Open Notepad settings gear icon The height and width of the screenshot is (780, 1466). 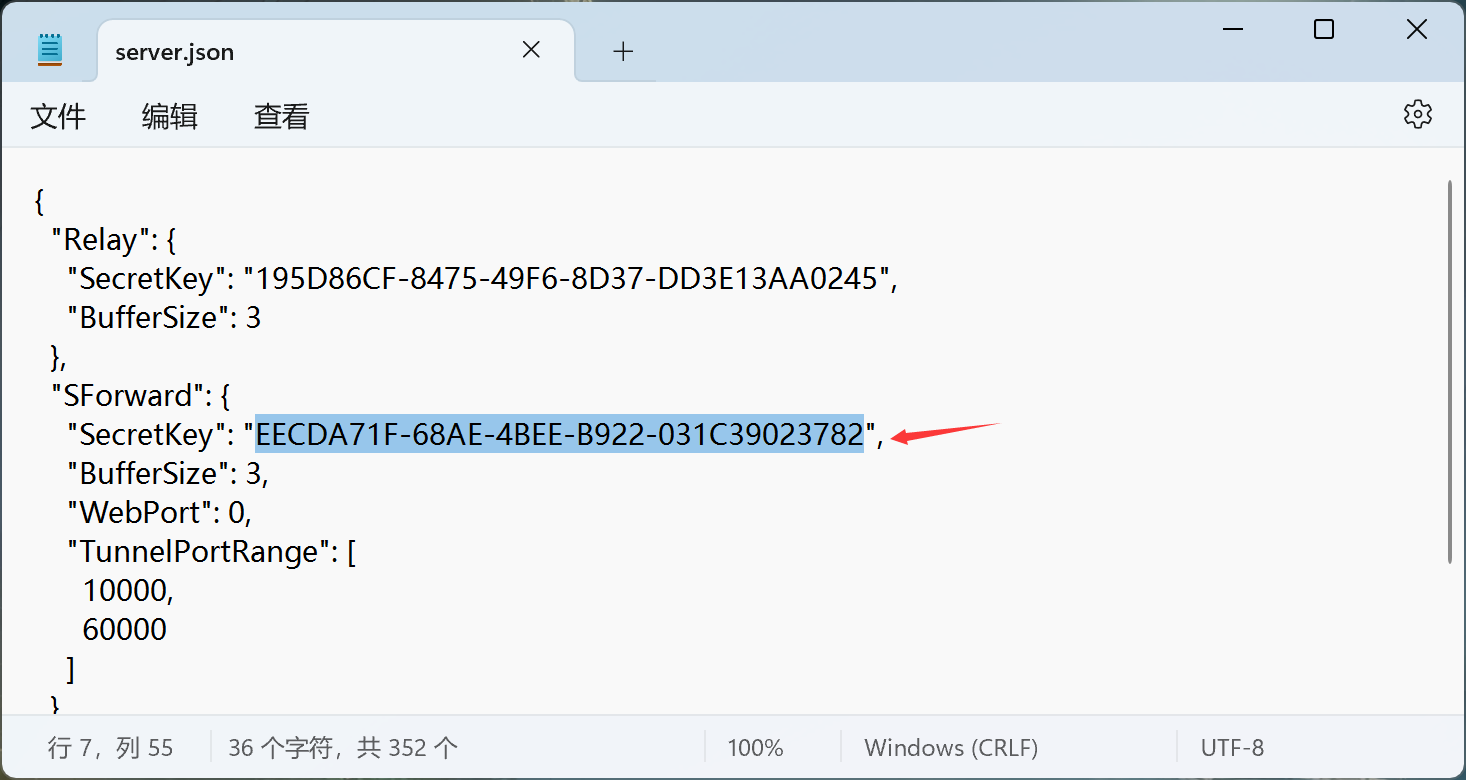point(1417,114)
